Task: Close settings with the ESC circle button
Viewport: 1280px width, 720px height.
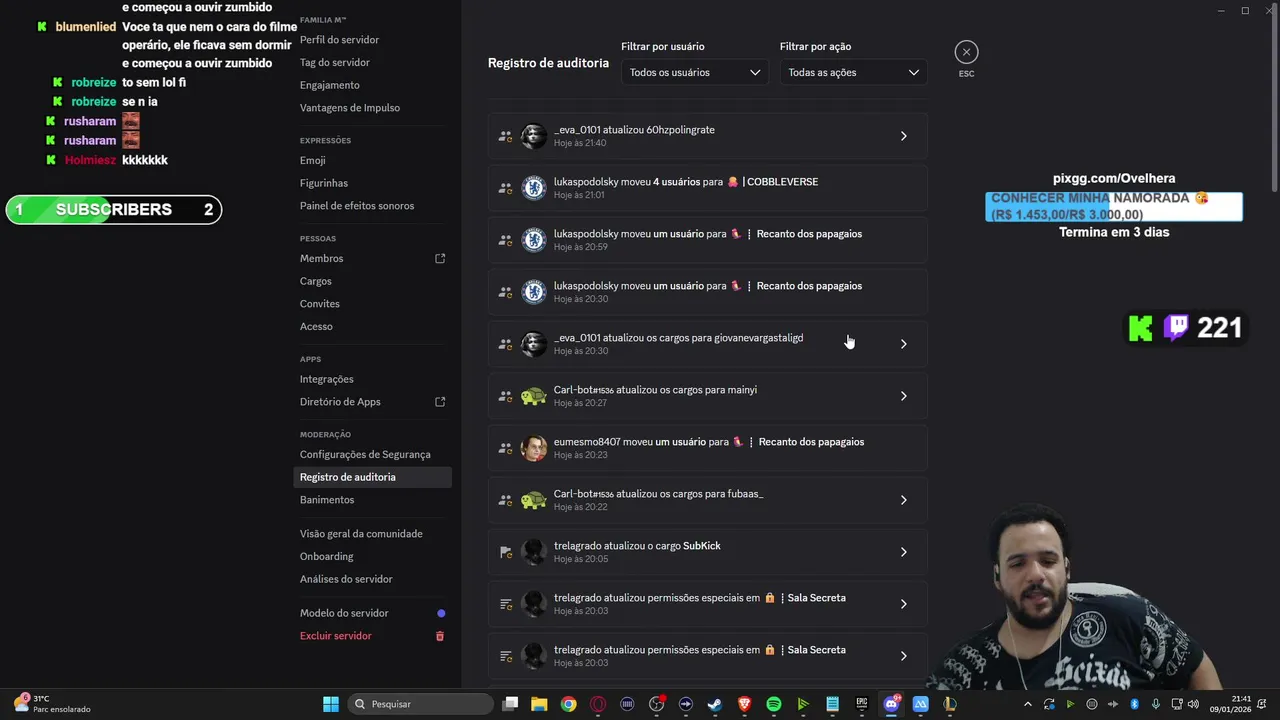Action: pyautogui.click(x=966, y=52)
